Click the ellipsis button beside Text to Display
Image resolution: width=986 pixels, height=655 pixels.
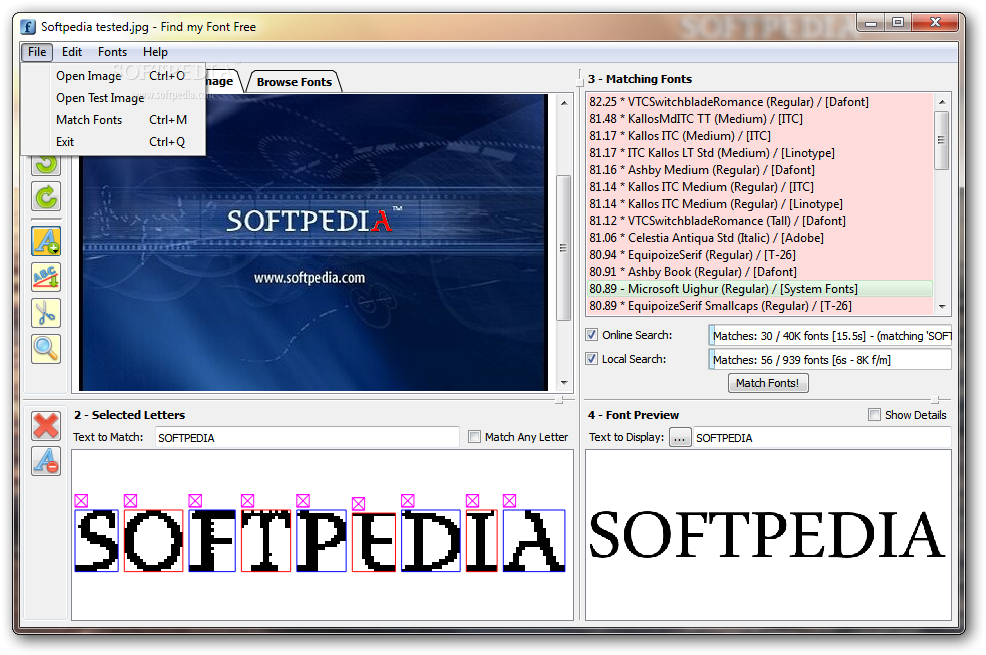680,438
